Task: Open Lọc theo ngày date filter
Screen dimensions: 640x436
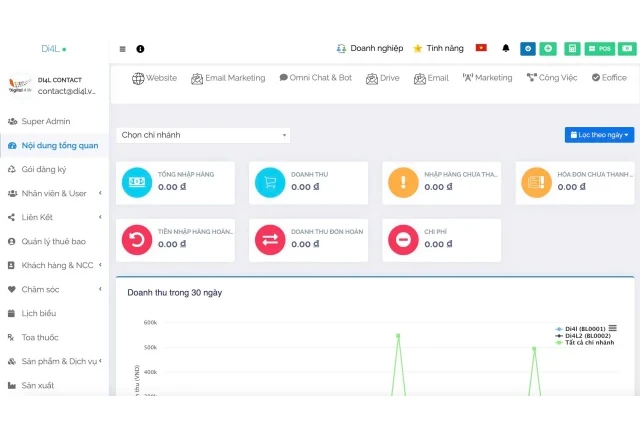Action: tap(600, 135)
